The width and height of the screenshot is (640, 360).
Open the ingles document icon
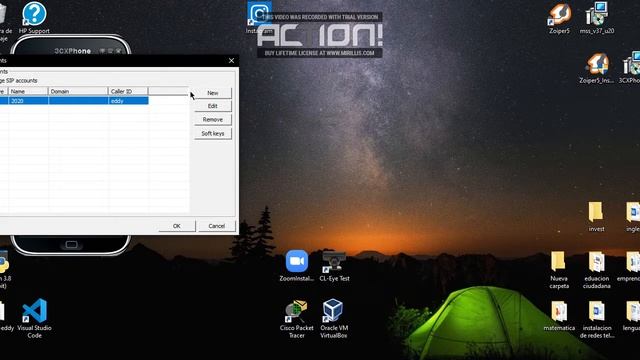[x=633, y=217]
